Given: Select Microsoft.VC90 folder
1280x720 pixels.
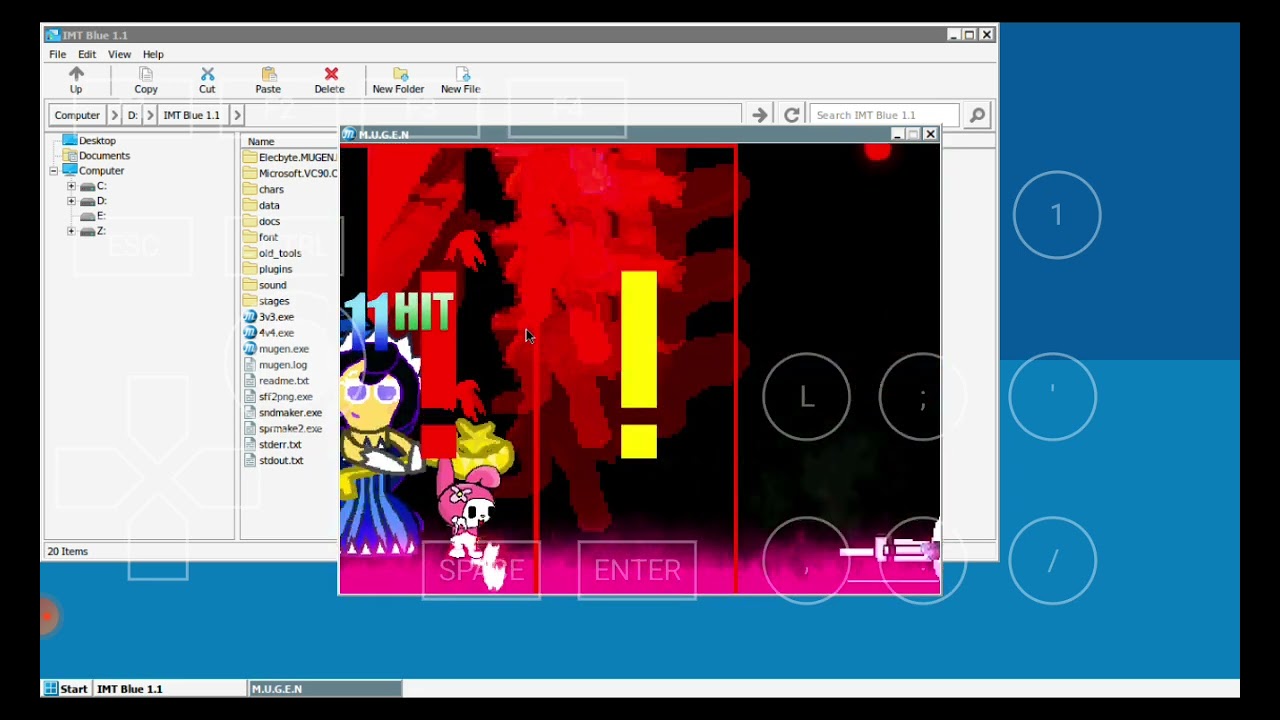Looking at the screenshot, I should point(290,173).
